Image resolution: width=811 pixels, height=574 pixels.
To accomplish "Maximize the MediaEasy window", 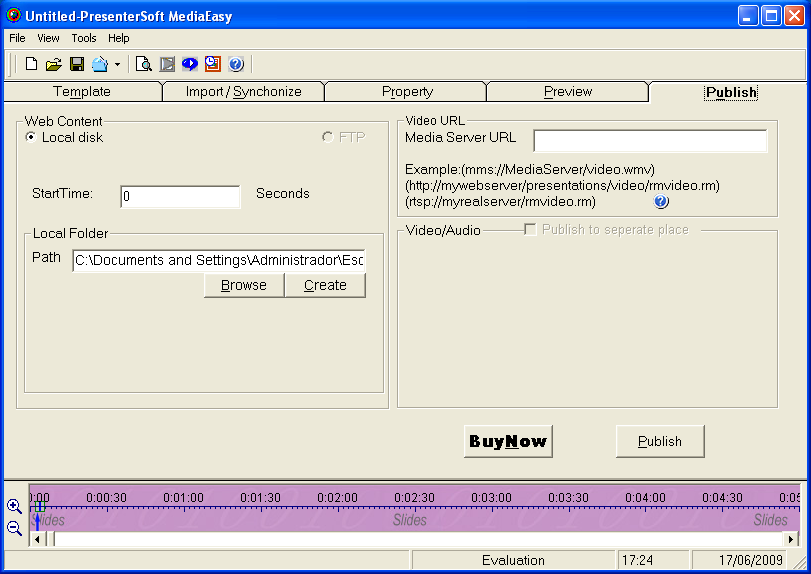I will coord(771,16).
